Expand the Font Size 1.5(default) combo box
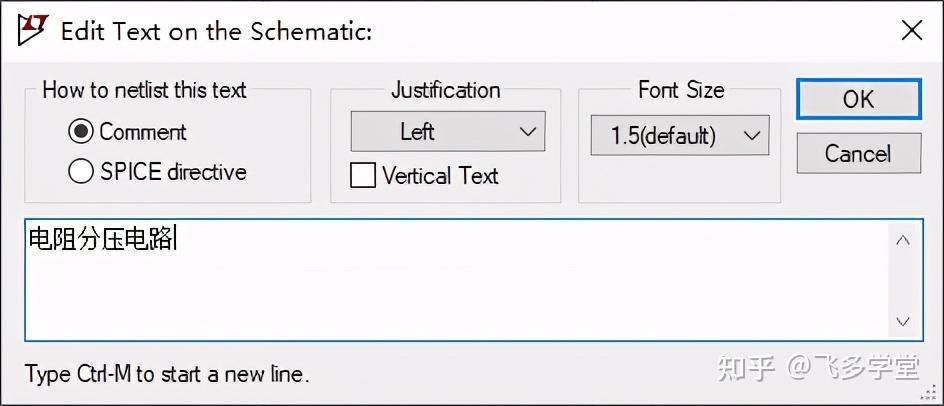 click(680, 135)
